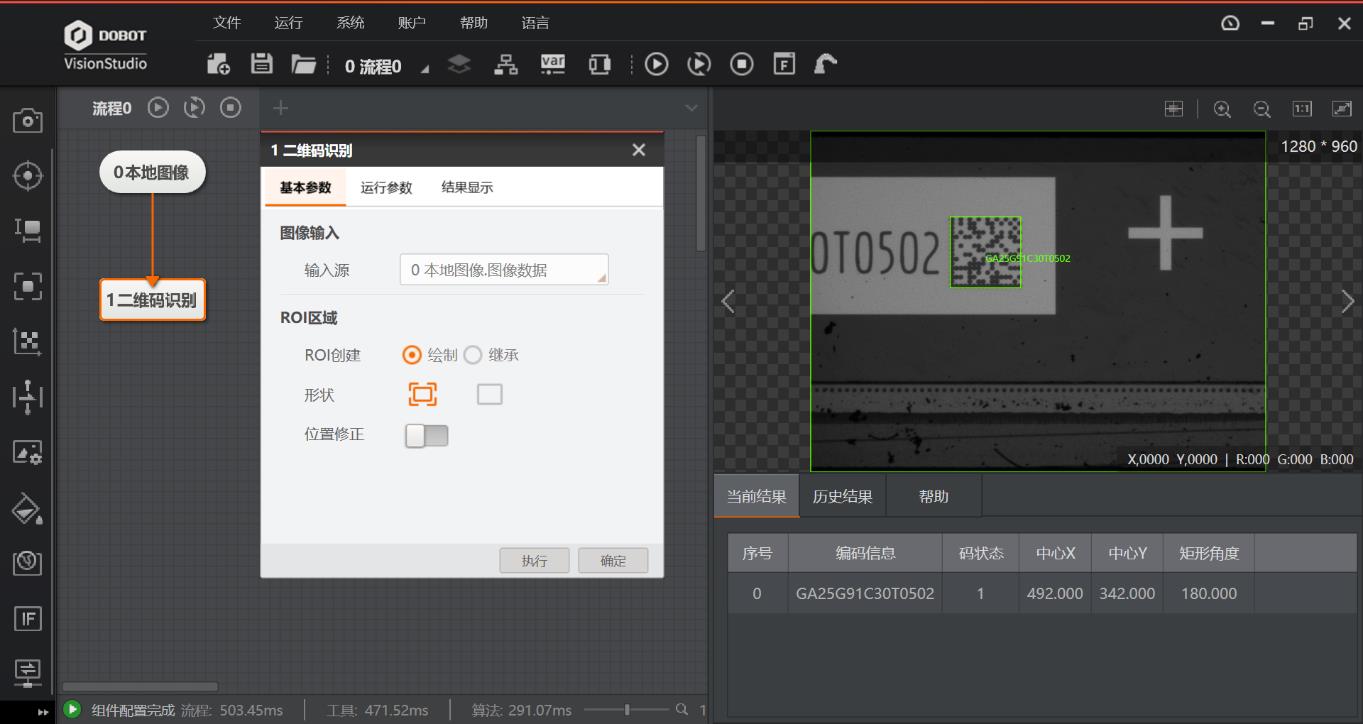Open a solution using the folder icon
Image resolution: width=1363 pixels, height=724 pixels.
304,64
